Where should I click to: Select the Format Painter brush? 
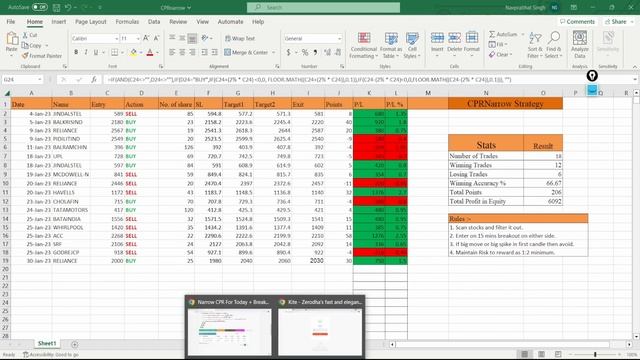tap(25, 56)
